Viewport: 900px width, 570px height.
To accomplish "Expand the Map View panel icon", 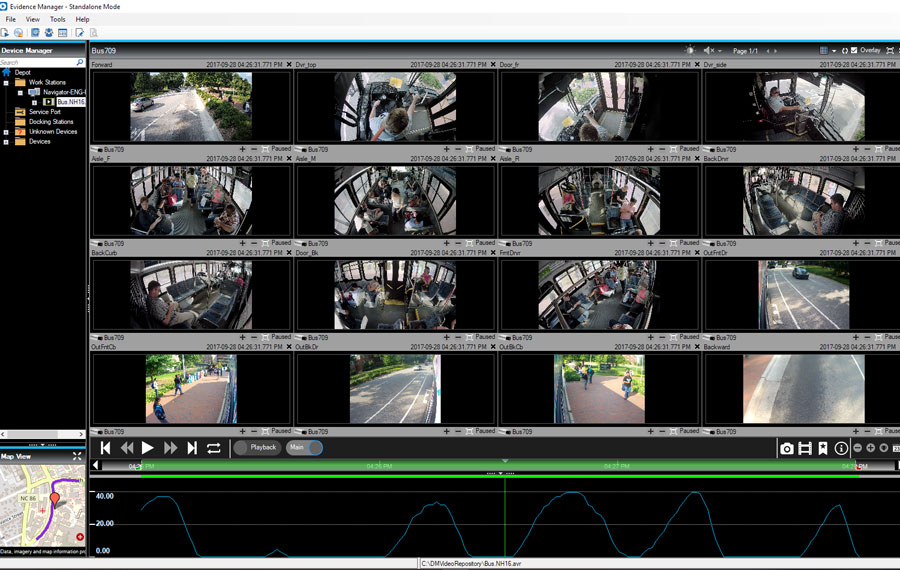I will point(77,456).
